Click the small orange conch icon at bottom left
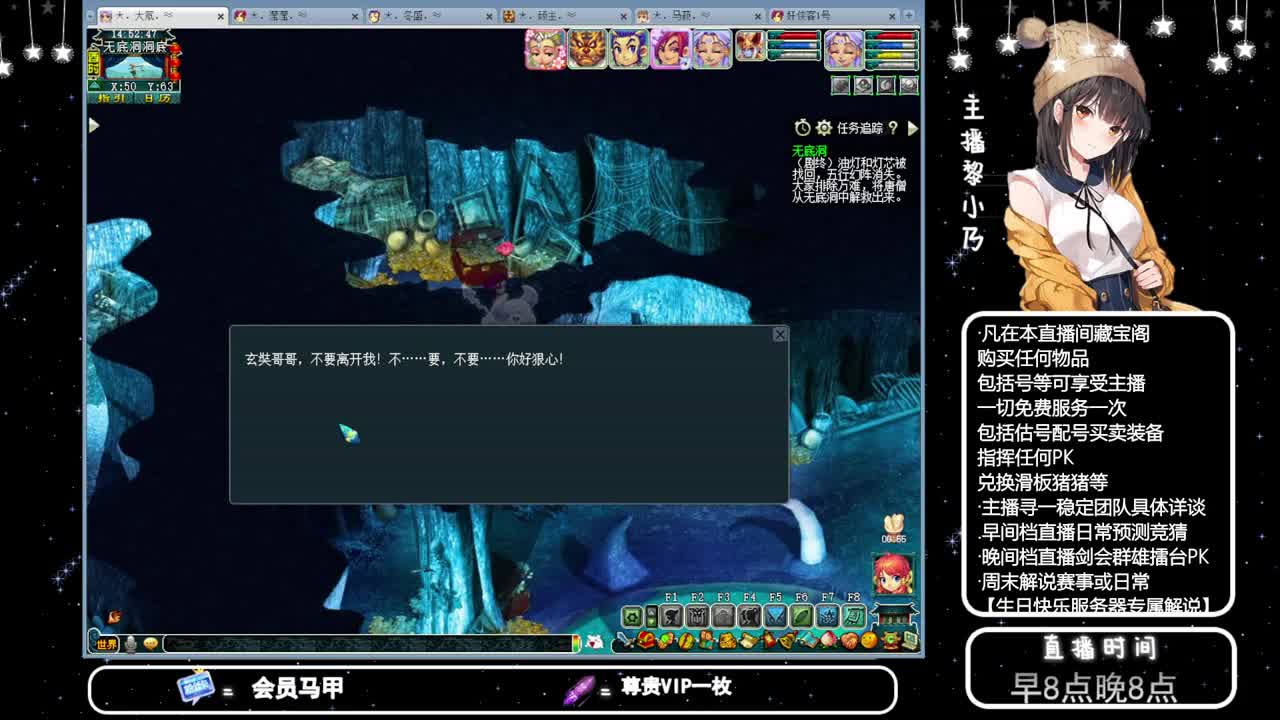This screenshot has height=720, width=1280. coord(114,617)
